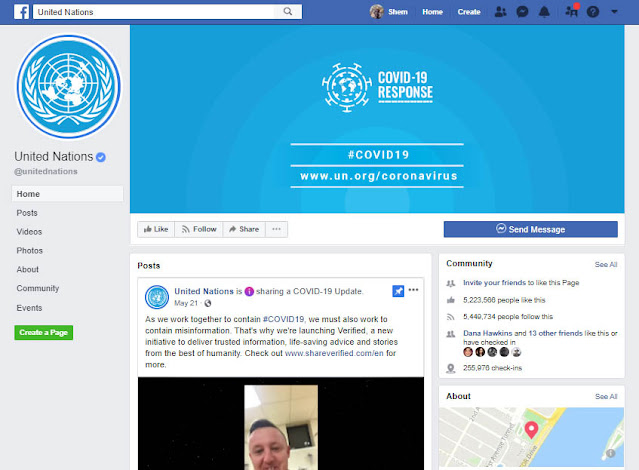Click first friend avatar in Community panel
The width and height of the screenshot is (639, 470).
[468, 352]
